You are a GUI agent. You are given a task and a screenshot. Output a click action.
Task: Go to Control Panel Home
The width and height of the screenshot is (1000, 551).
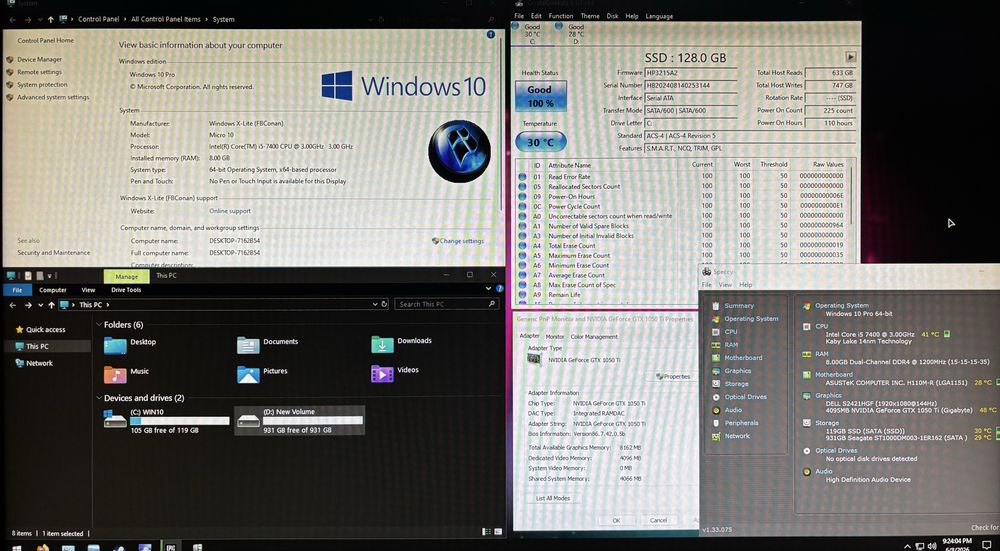coord(45,40)
